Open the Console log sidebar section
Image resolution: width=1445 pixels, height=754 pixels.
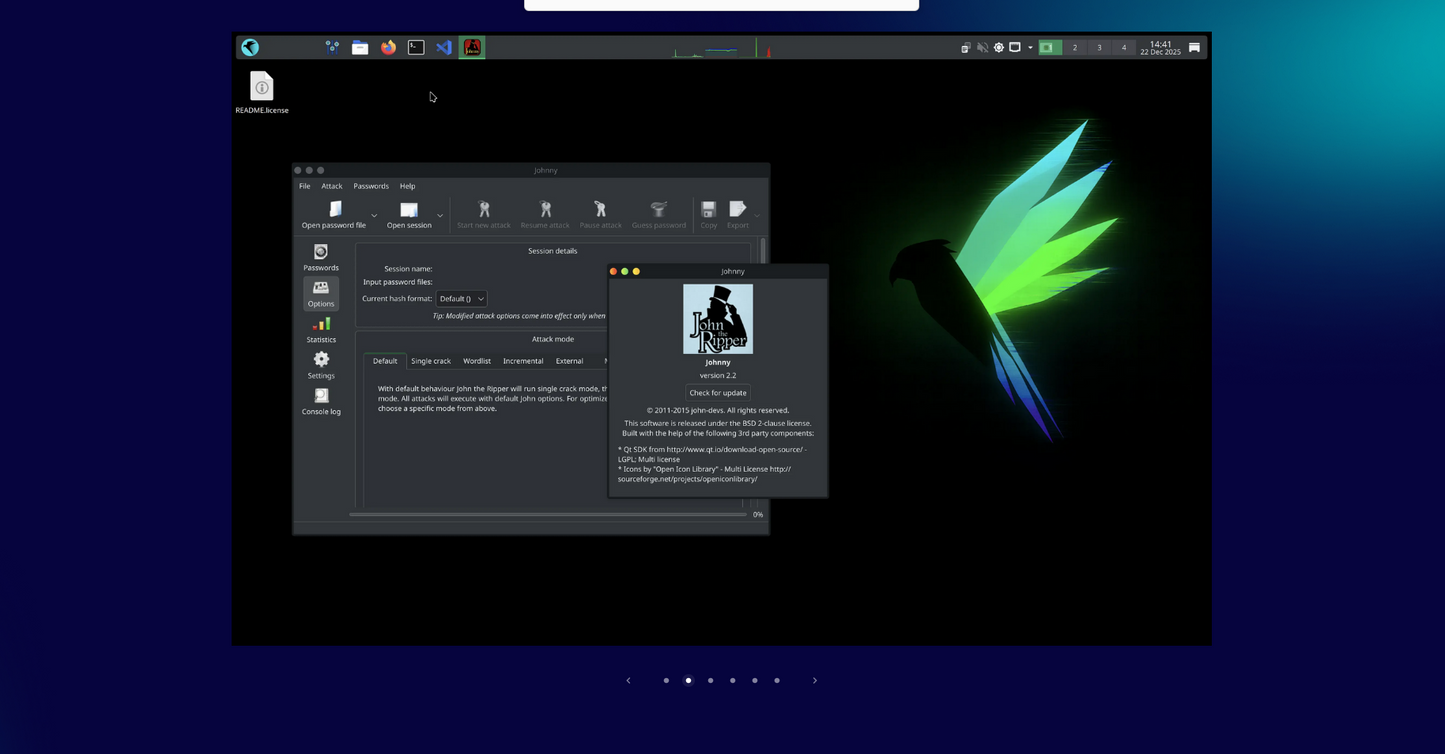pyautogui.click(x=321, y=402)
